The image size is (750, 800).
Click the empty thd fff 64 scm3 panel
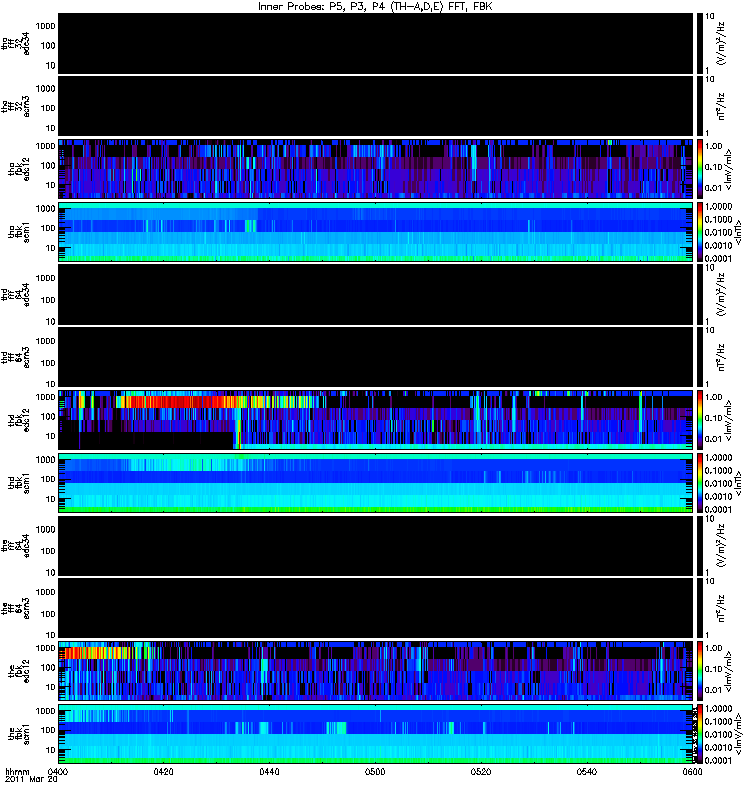376,357
